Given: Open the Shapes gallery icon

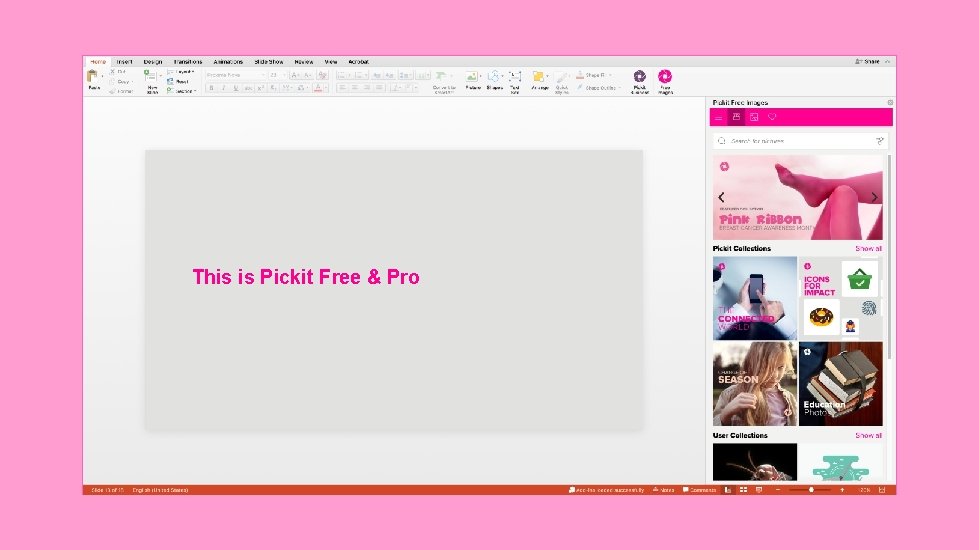Looking at the screenshot, I should [494, 77].
